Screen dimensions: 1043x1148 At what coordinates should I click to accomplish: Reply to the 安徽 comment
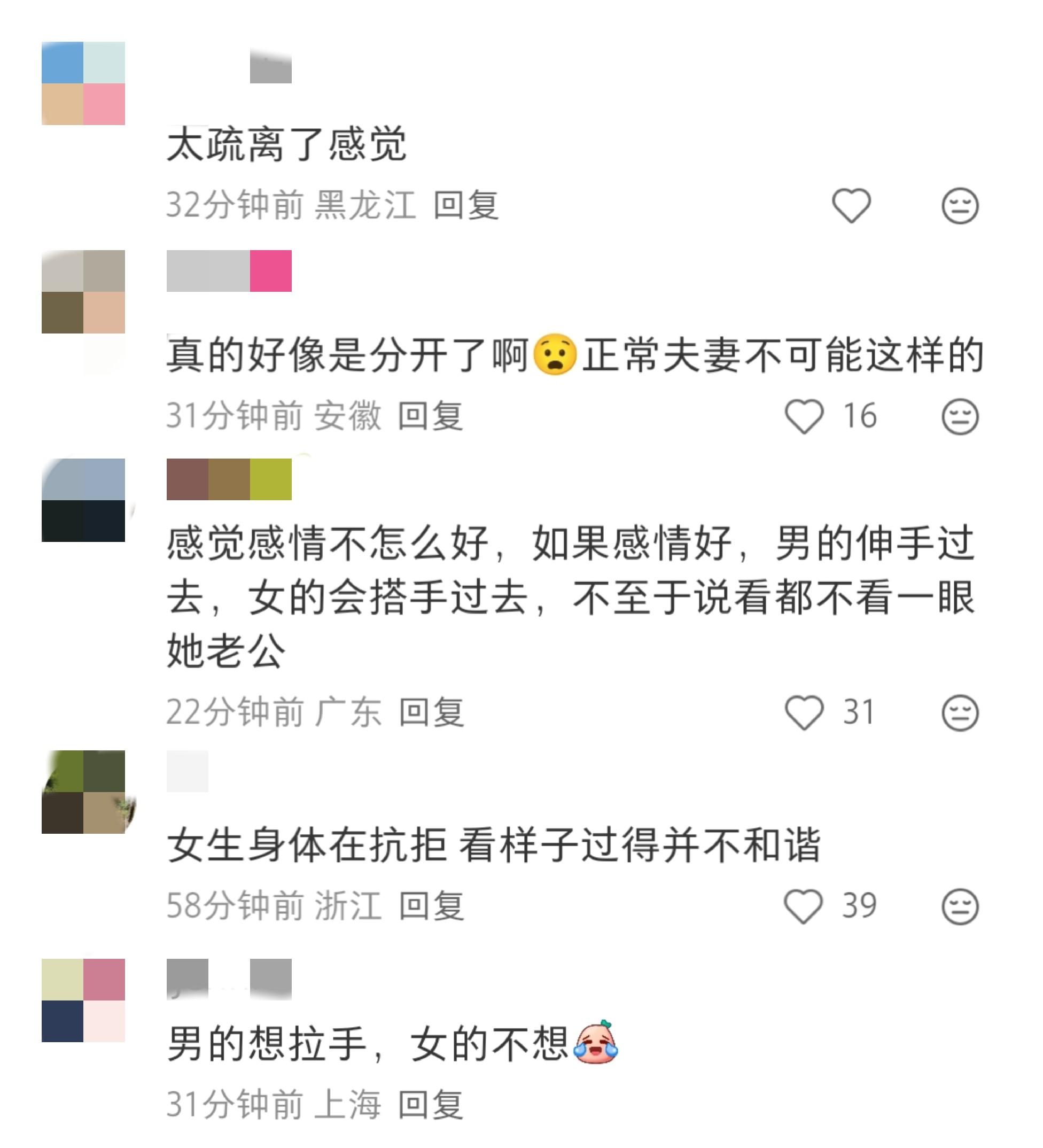[430, 416]
